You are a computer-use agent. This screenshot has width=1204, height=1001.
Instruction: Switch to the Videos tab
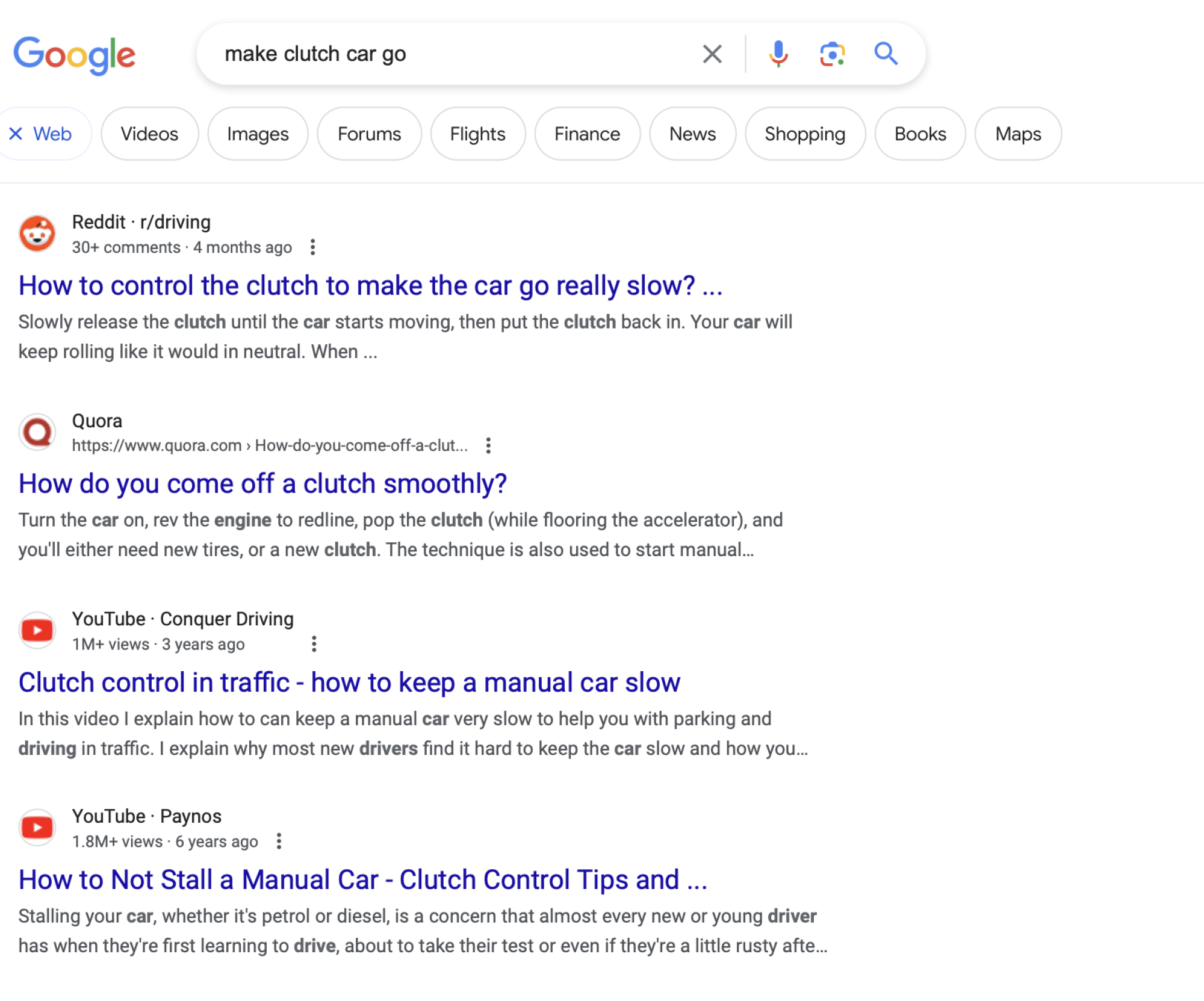(x=149, y=134)
